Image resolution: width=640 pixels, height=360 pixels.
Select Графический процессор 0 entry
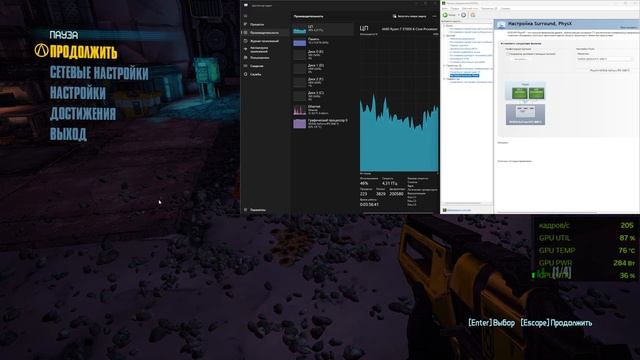(323, 123)
